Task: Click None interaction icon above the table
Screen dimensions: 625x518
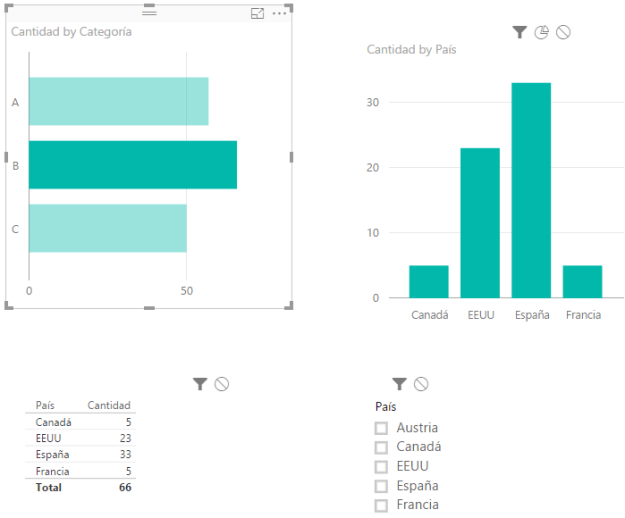Action: pyautogui.click(x=222, y=383)
